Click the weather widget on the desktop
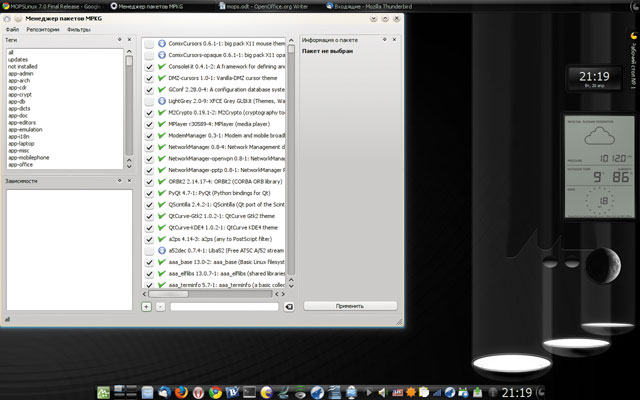The image size is (640, 400). [x=599, y=167]
